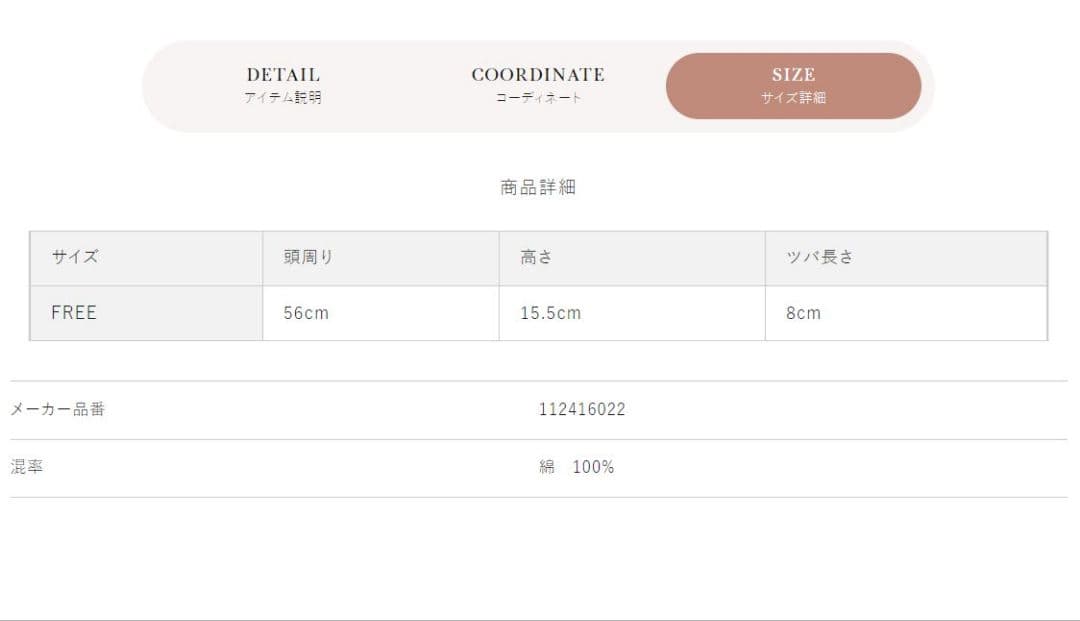Click the 綿 100% composition text
The image size is (1080, 621).
(x=577, y=467)
